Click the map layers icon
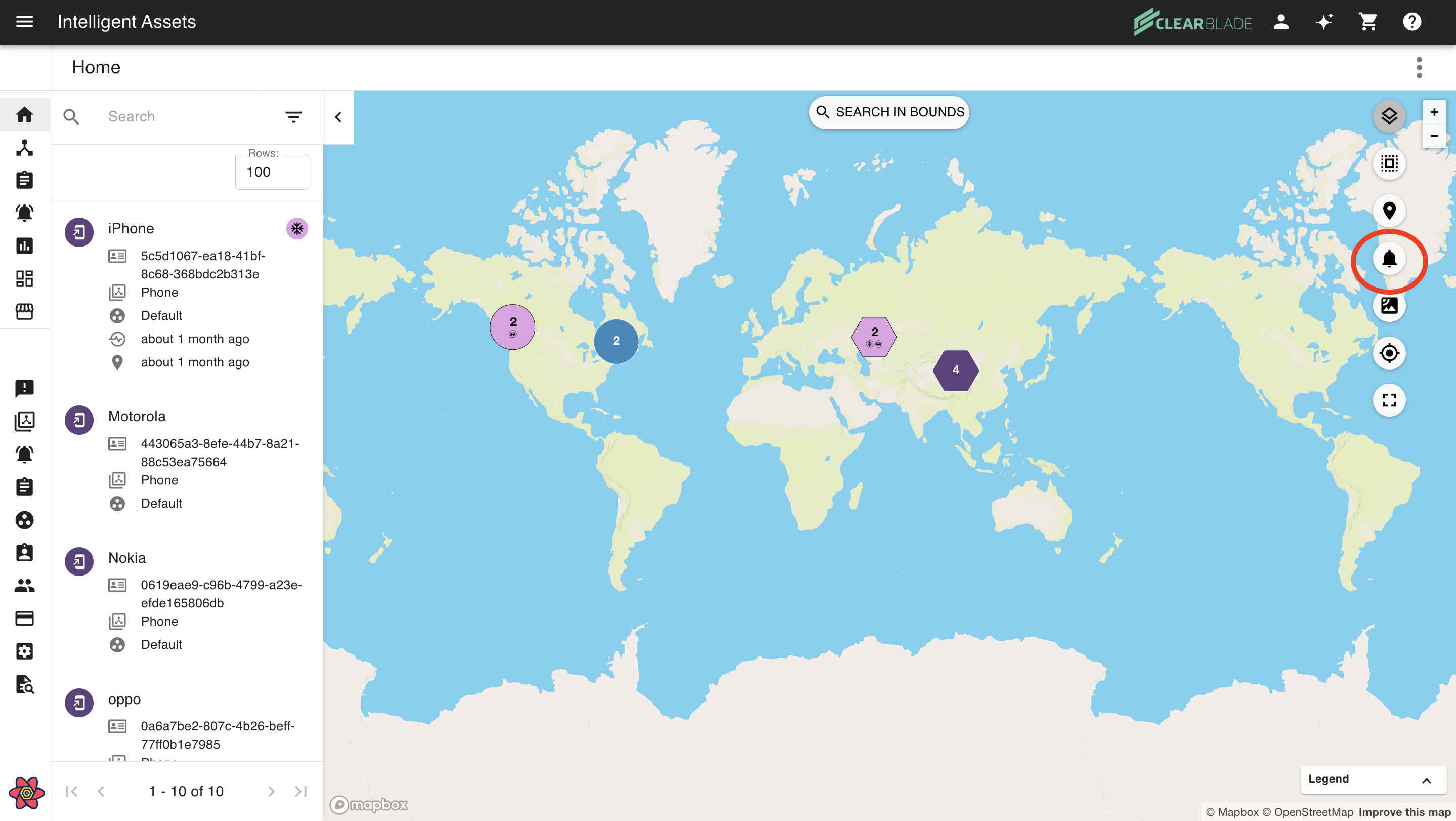 click(x=1389, y=116)
